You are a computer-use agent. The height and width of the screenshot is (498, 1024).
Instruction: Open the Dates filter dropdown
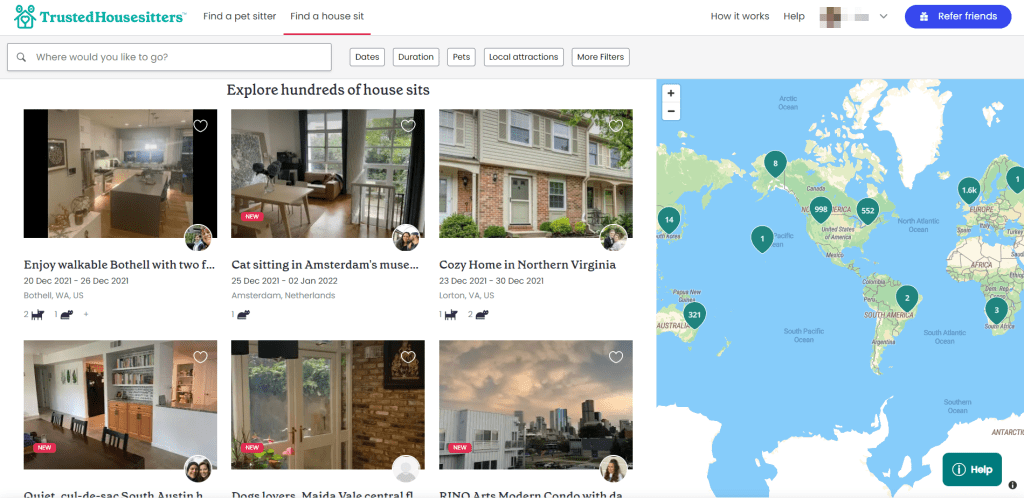coord(367,57)
